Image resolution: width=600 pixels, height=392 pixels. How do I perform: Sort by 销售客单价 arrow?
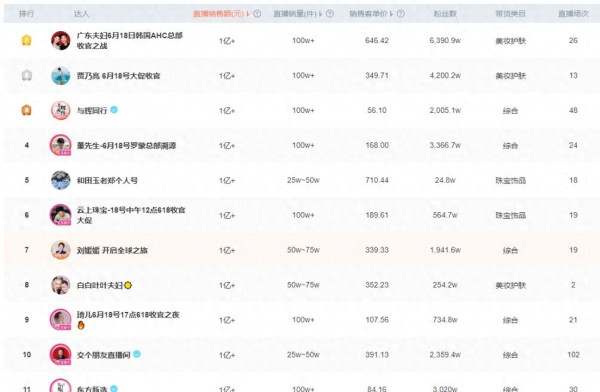point(391,14)
